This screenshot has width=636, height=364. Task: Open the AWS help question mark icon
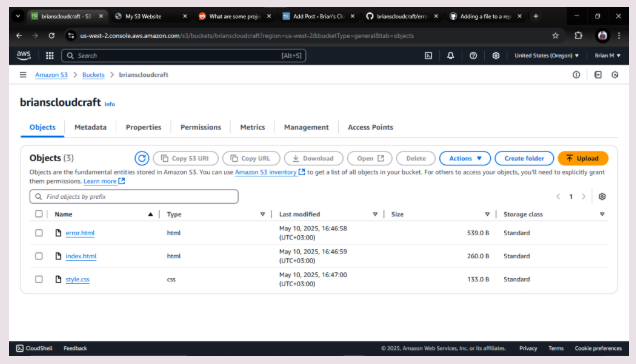coord(473,56)
